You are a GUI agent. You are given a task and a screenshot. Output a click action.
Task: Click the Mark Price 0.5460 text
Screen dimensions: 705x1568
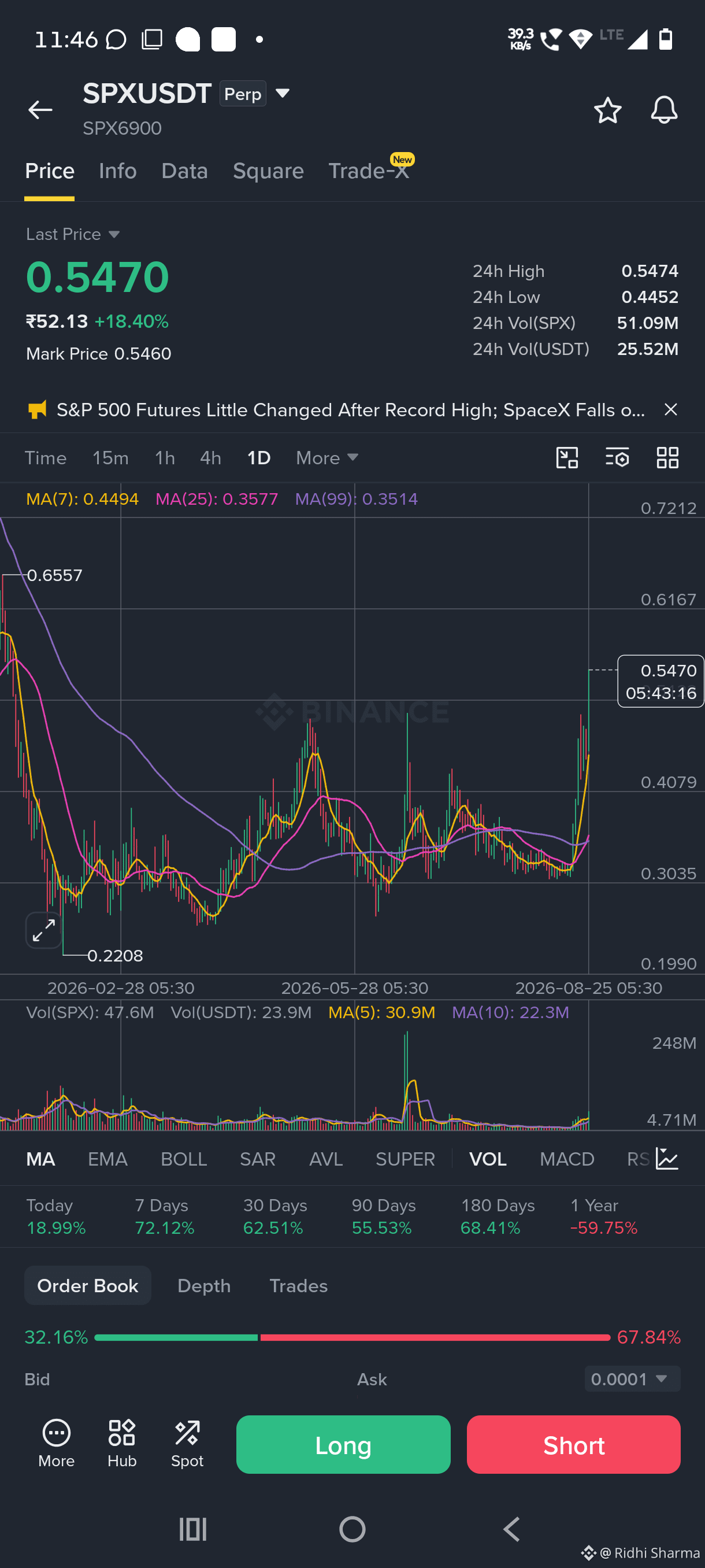pyautogui.click(x=99, y=354)
